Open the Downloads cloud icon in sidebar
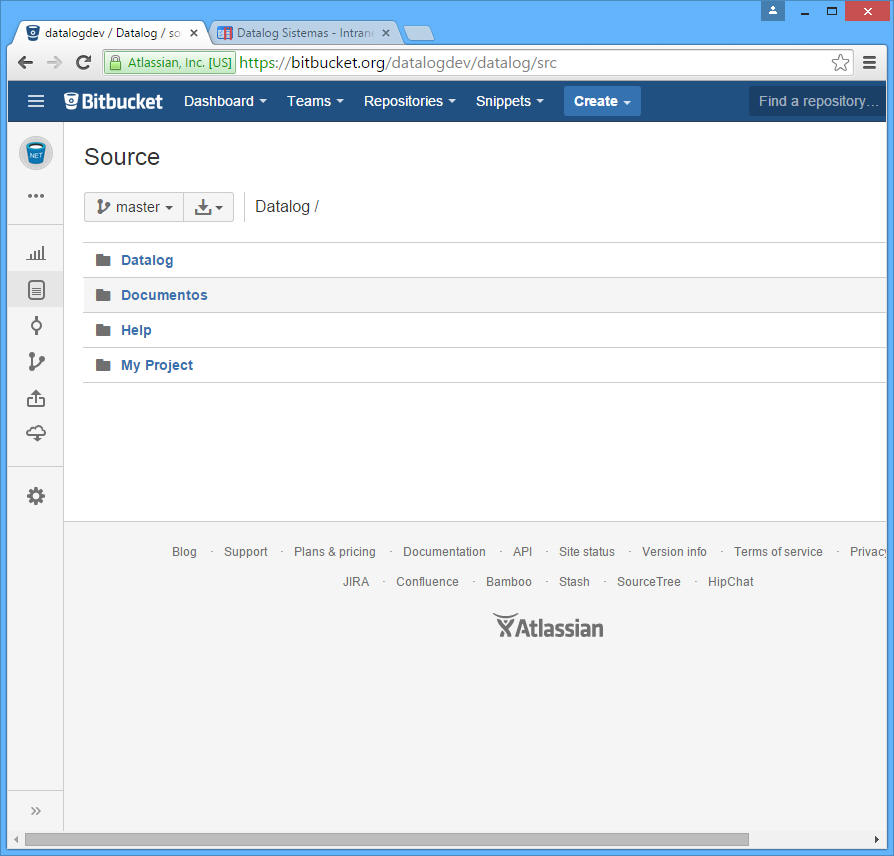The width and height of the screenshot is (894, 856). click(x=36, y=433)
